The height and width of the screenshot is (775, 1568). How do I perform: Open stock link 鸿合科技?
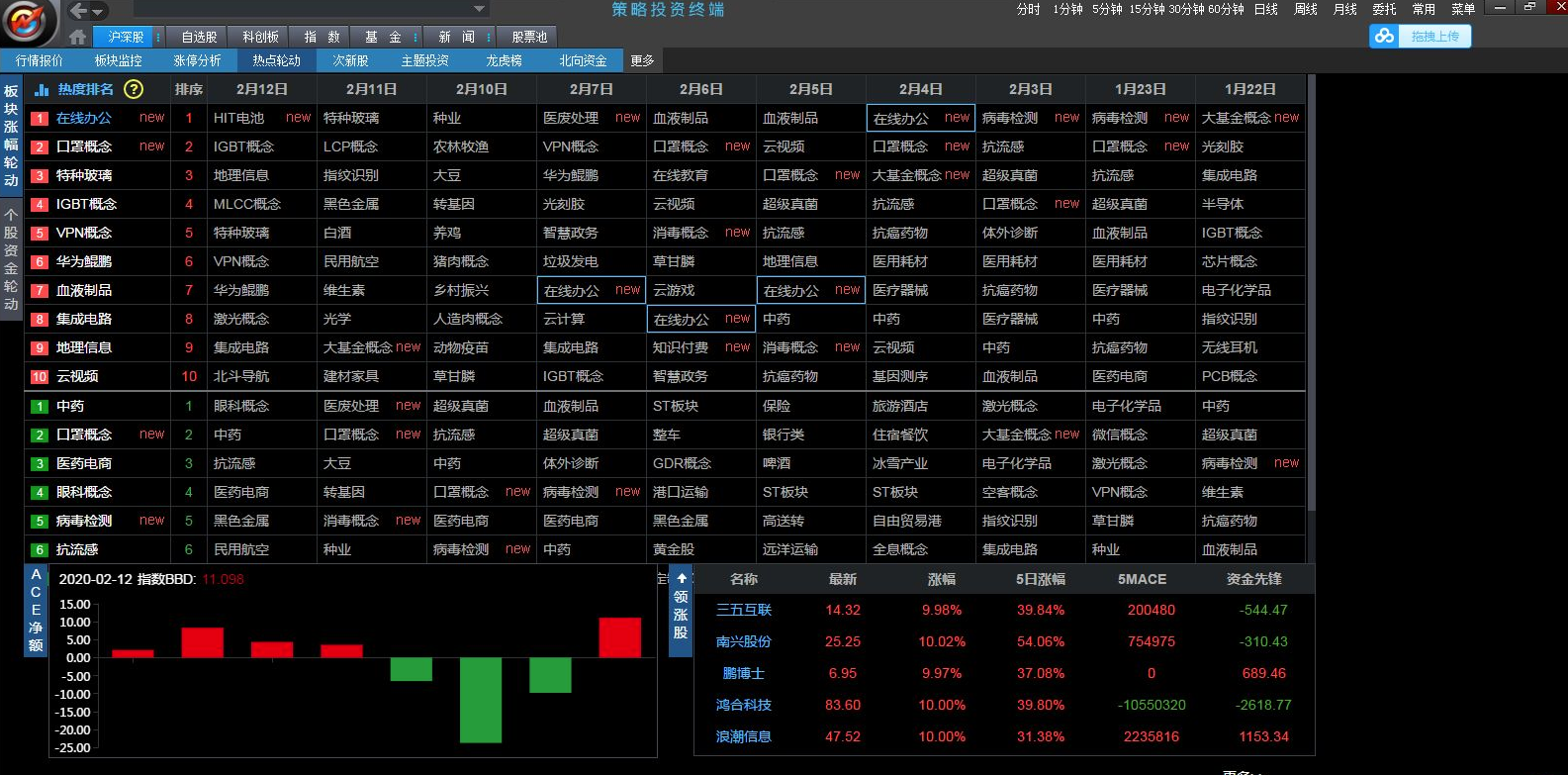pyautogui.click(x=744, y=705)
